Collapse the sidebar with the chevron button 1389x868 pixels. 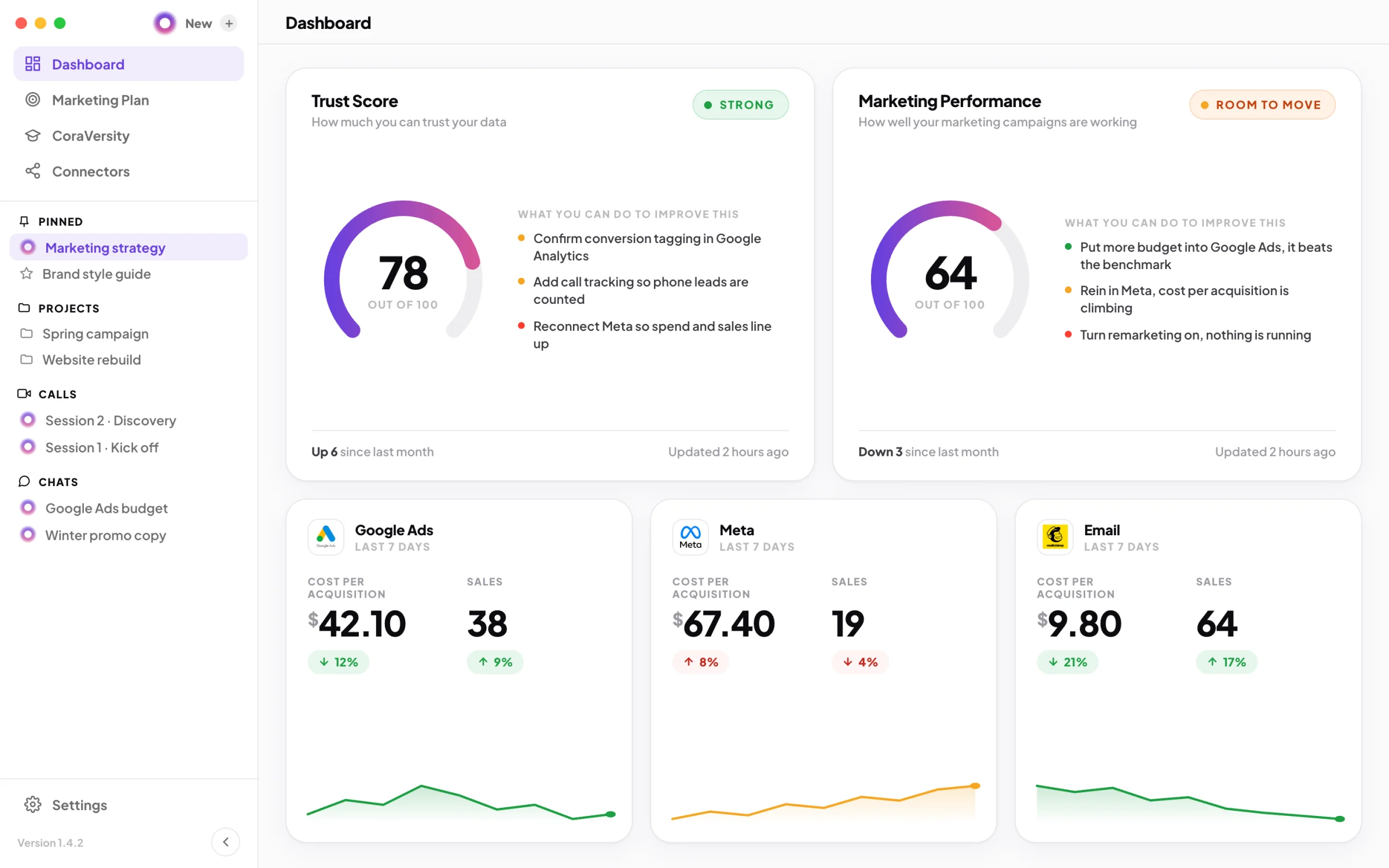pos(226,842)
